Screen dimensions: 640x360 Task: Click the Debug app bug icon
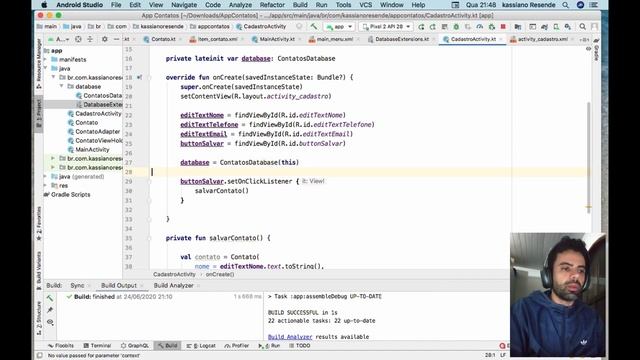point(456,27)
